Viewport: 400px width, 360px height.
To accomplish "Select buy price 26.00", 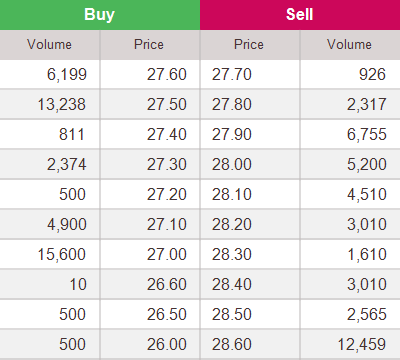I will 167,344.
